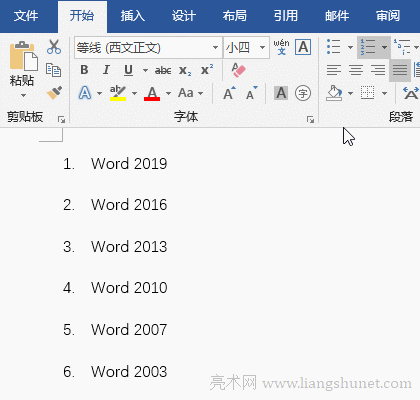Open borders dropdown arrow
420x400 pixels.
click(384, 93)
